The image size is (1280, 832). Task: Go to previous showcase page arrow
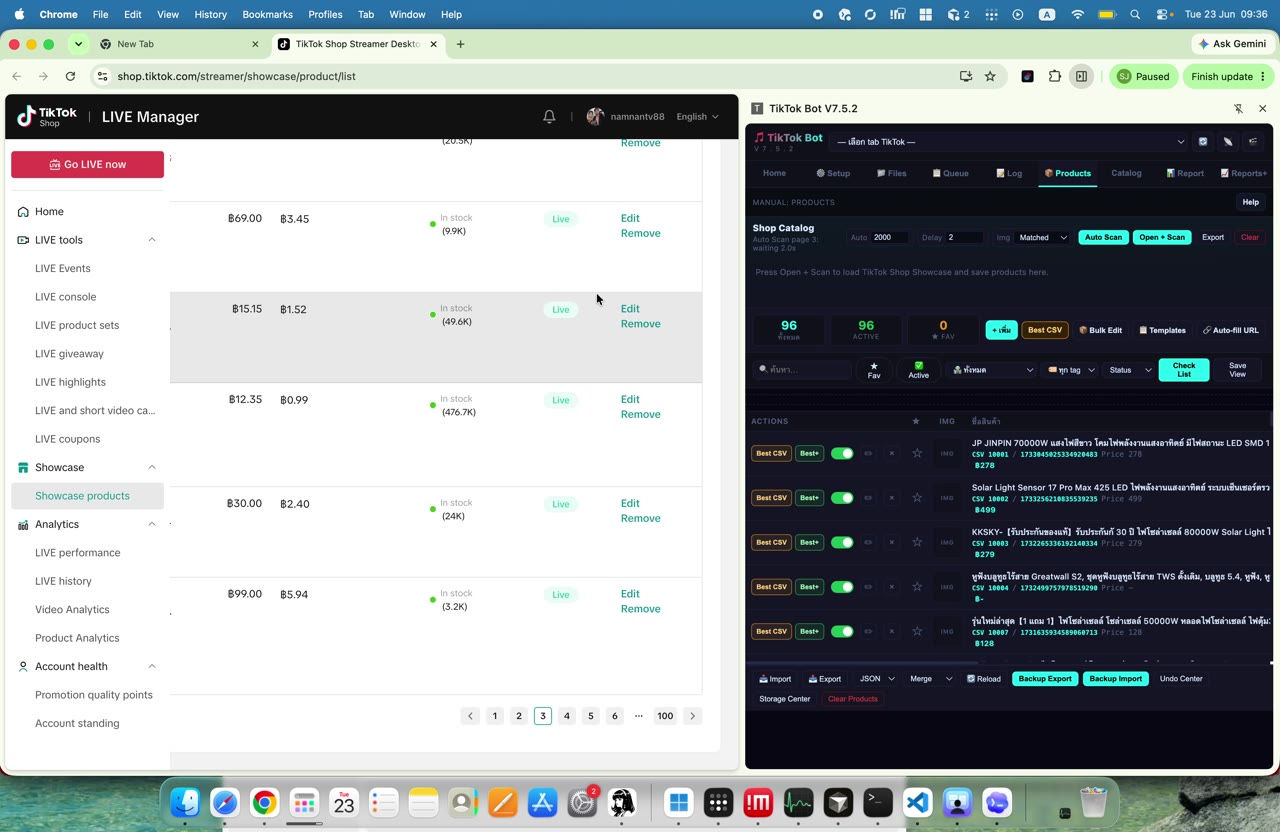pos(470,716)
